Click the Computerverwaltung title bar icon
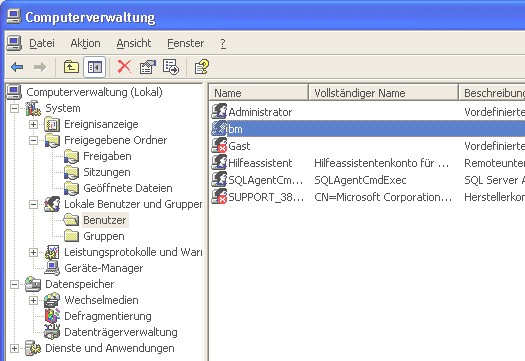 [14, 16]
